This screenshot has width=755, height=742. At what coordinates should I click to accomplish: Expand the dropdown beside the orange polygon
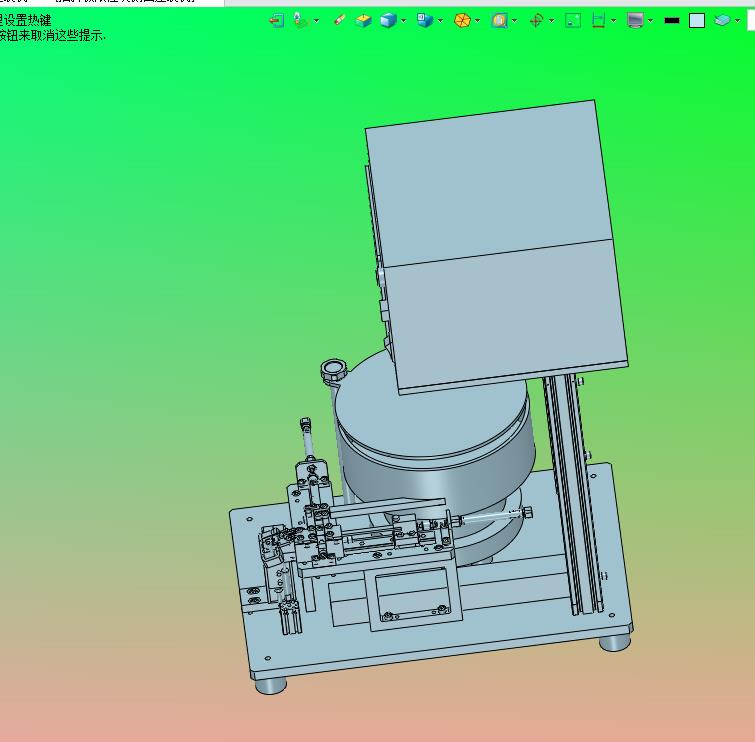tap(478, 21)
